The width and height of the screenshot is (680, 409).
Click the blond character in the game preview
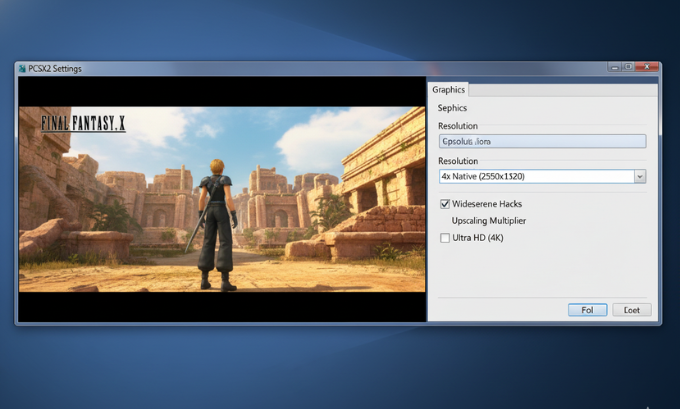click(x=217, y=219)
